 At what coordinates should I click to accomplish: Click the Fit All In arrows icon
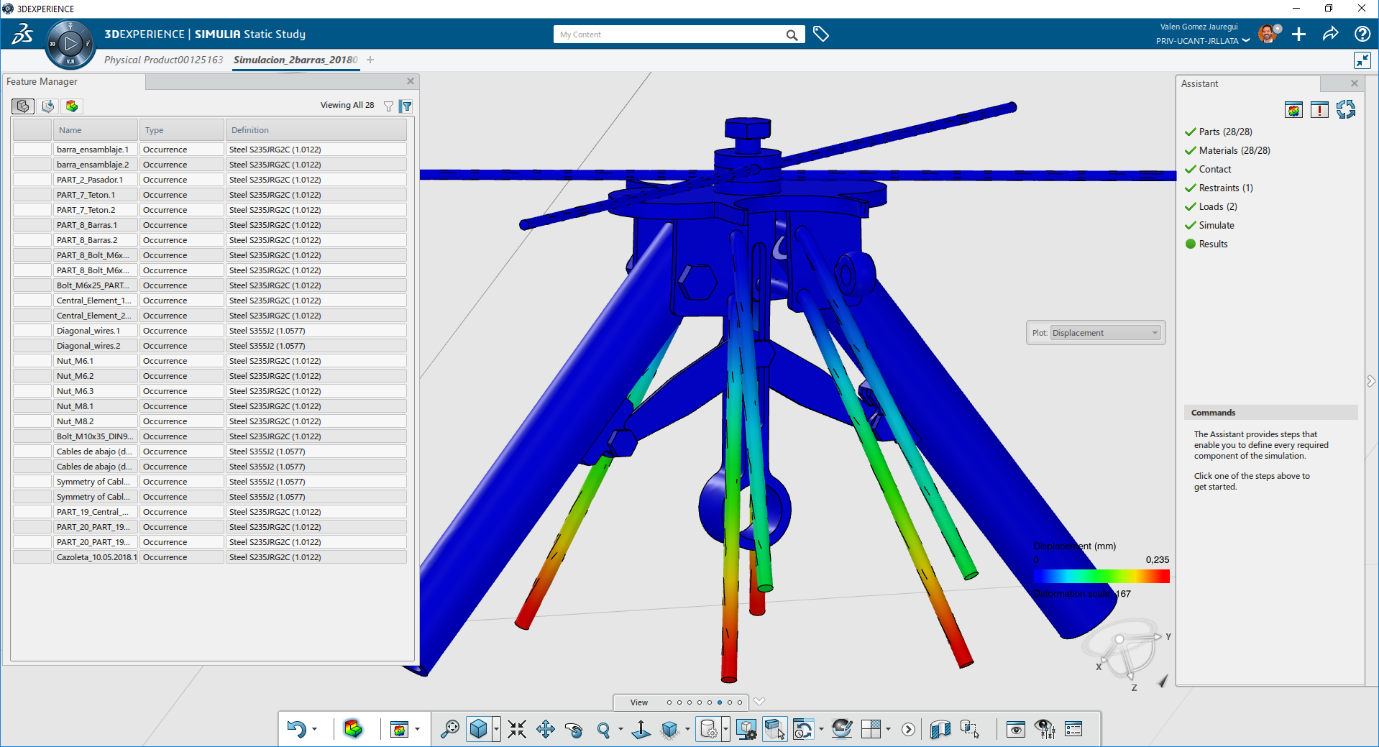click(x=517, y=730)
